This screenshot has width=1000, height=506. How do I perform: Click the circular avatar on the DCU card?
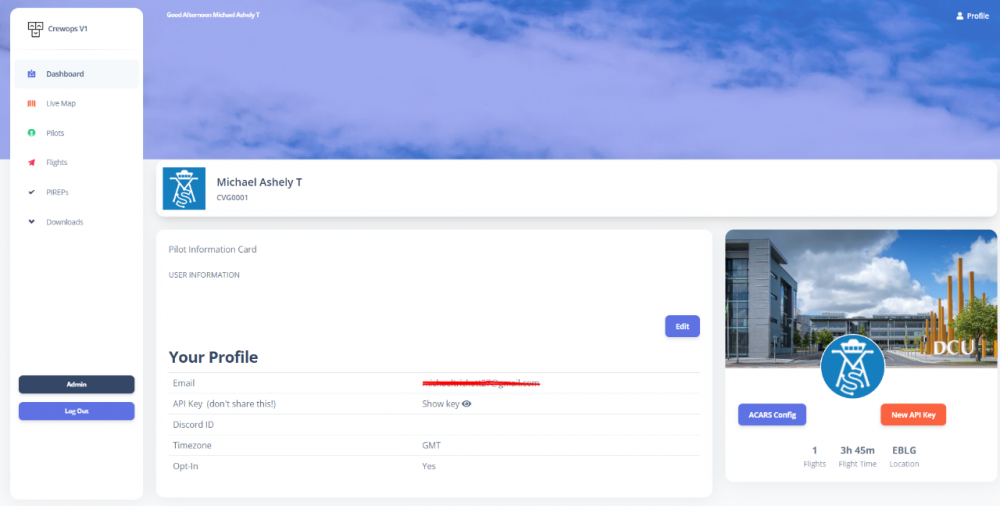click(853, 367)
